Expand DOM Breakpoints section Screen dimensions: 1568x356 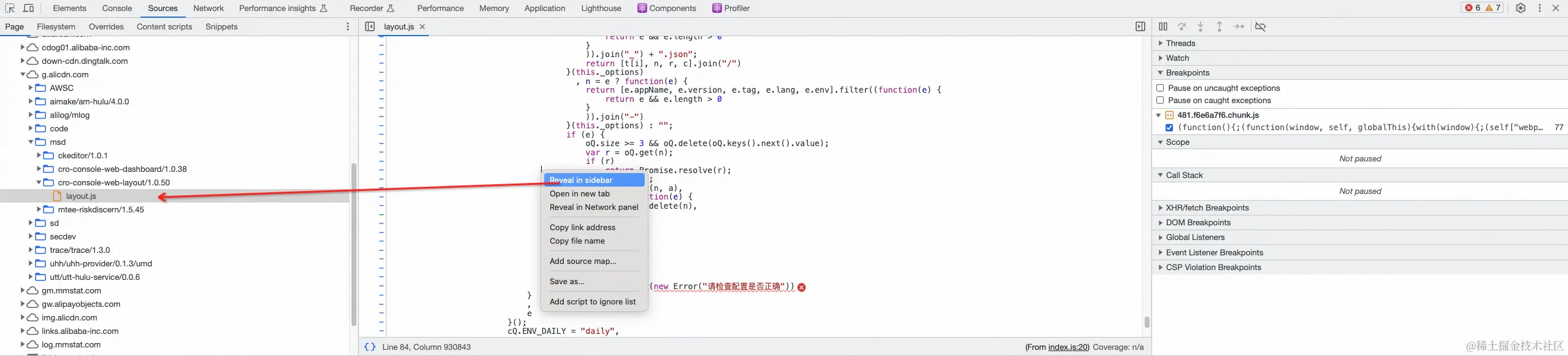(1160, 223)
